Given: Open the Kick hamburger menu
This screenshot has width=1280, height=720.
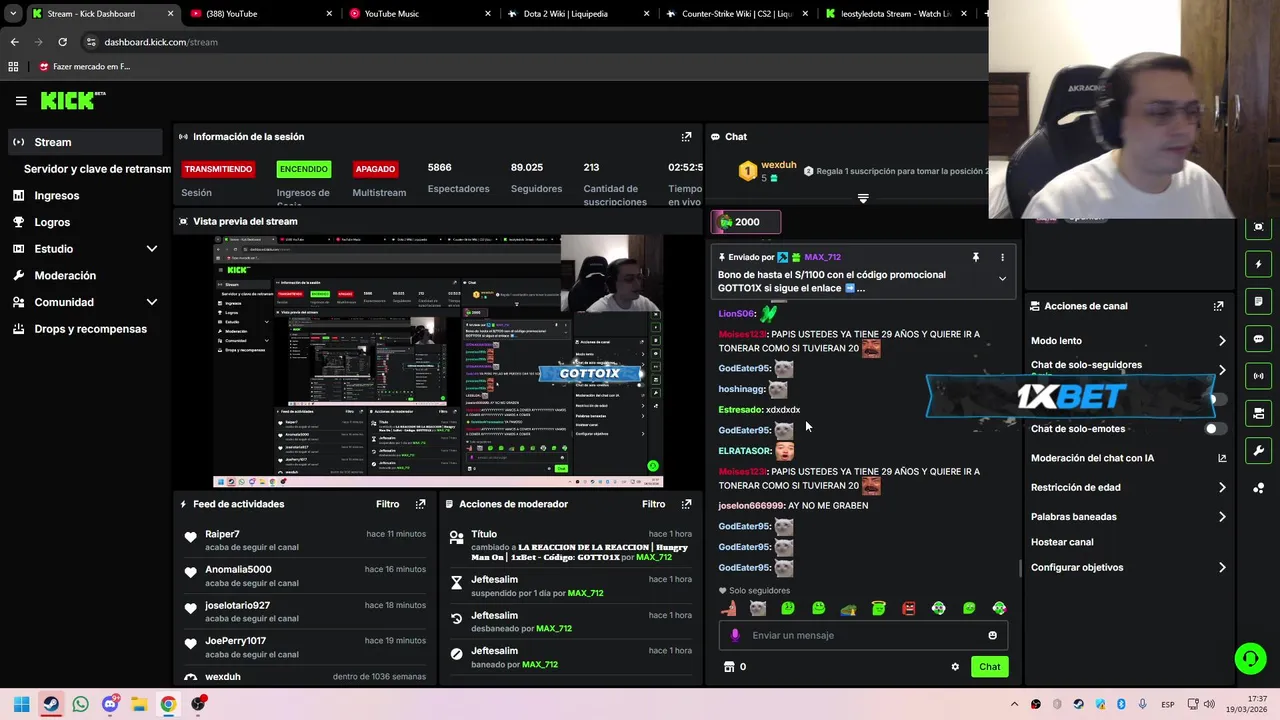Looking at the screenshot, I should [21, 101].
